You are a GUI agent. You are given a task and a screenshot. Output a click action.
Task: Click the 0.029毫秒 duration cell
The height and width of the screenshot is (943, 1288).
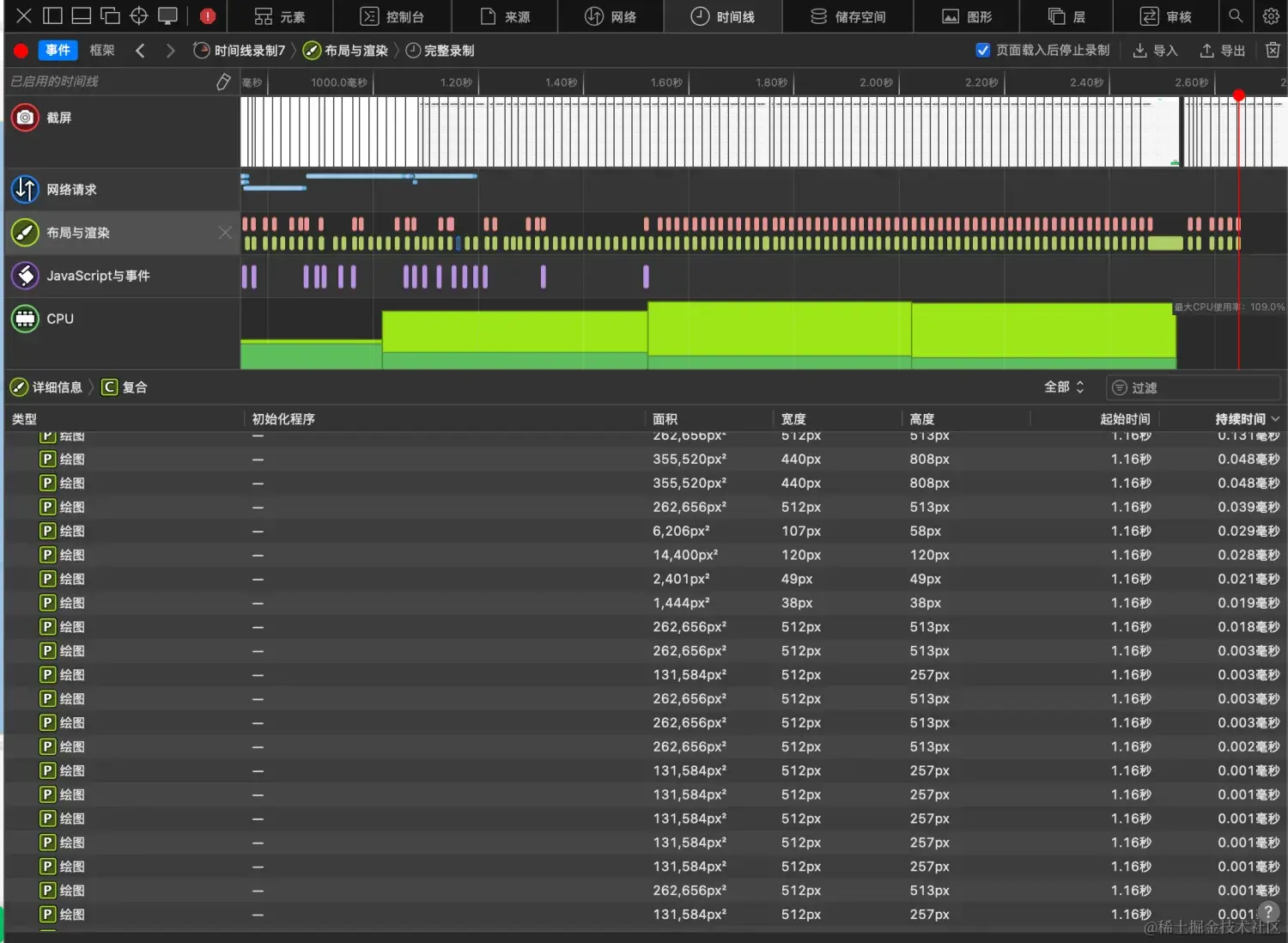1249,532
